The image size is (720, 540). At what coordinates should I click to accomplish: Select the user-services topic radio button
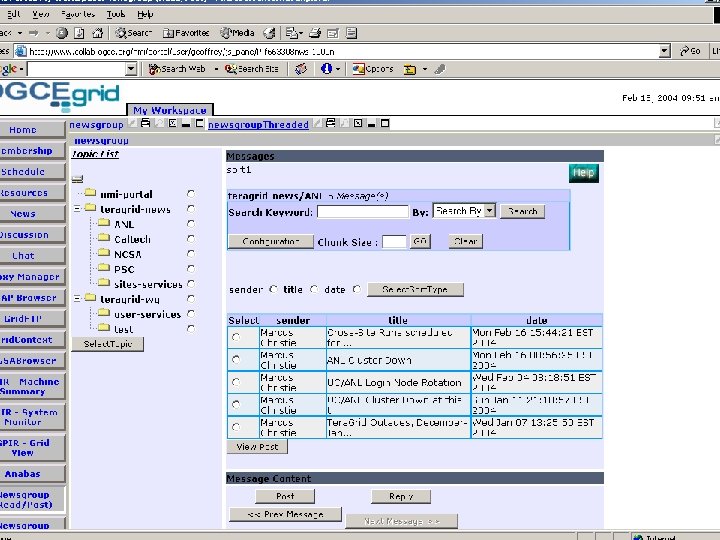pos(191,314)
